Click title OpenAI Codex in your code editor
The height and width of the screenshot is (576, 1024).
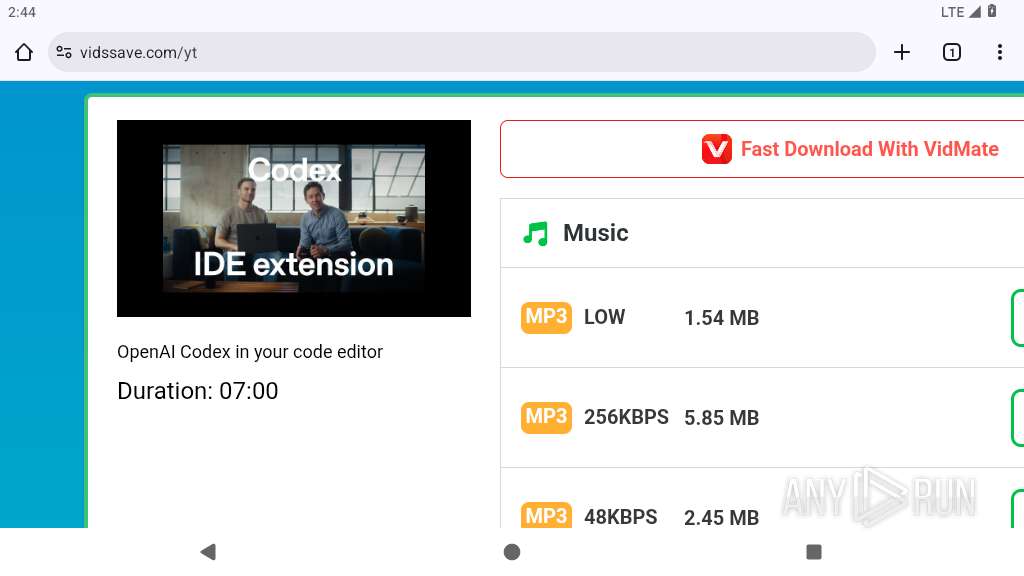[249, 352]
